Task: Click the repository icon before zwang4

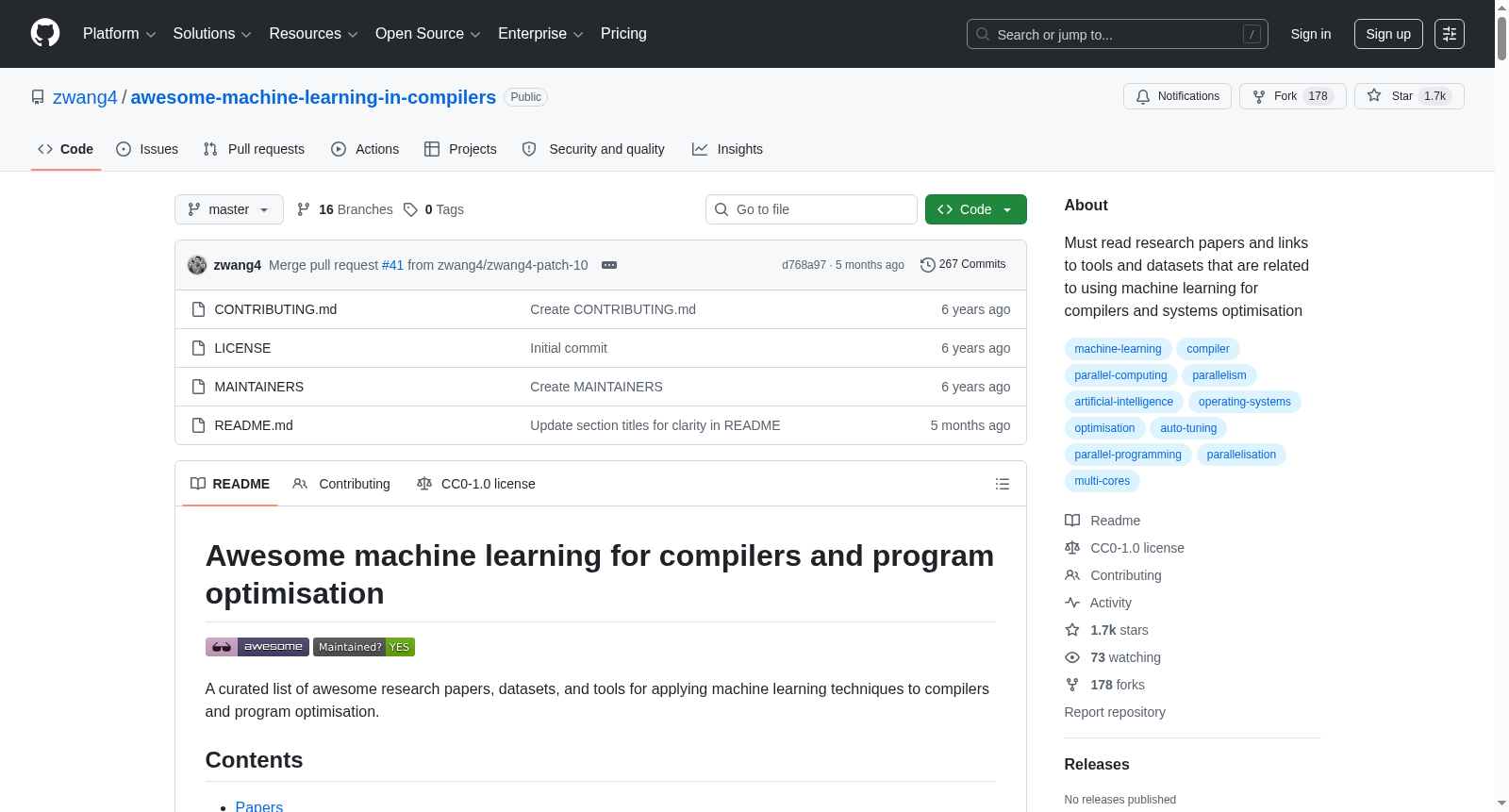Action: pos(38,97)
